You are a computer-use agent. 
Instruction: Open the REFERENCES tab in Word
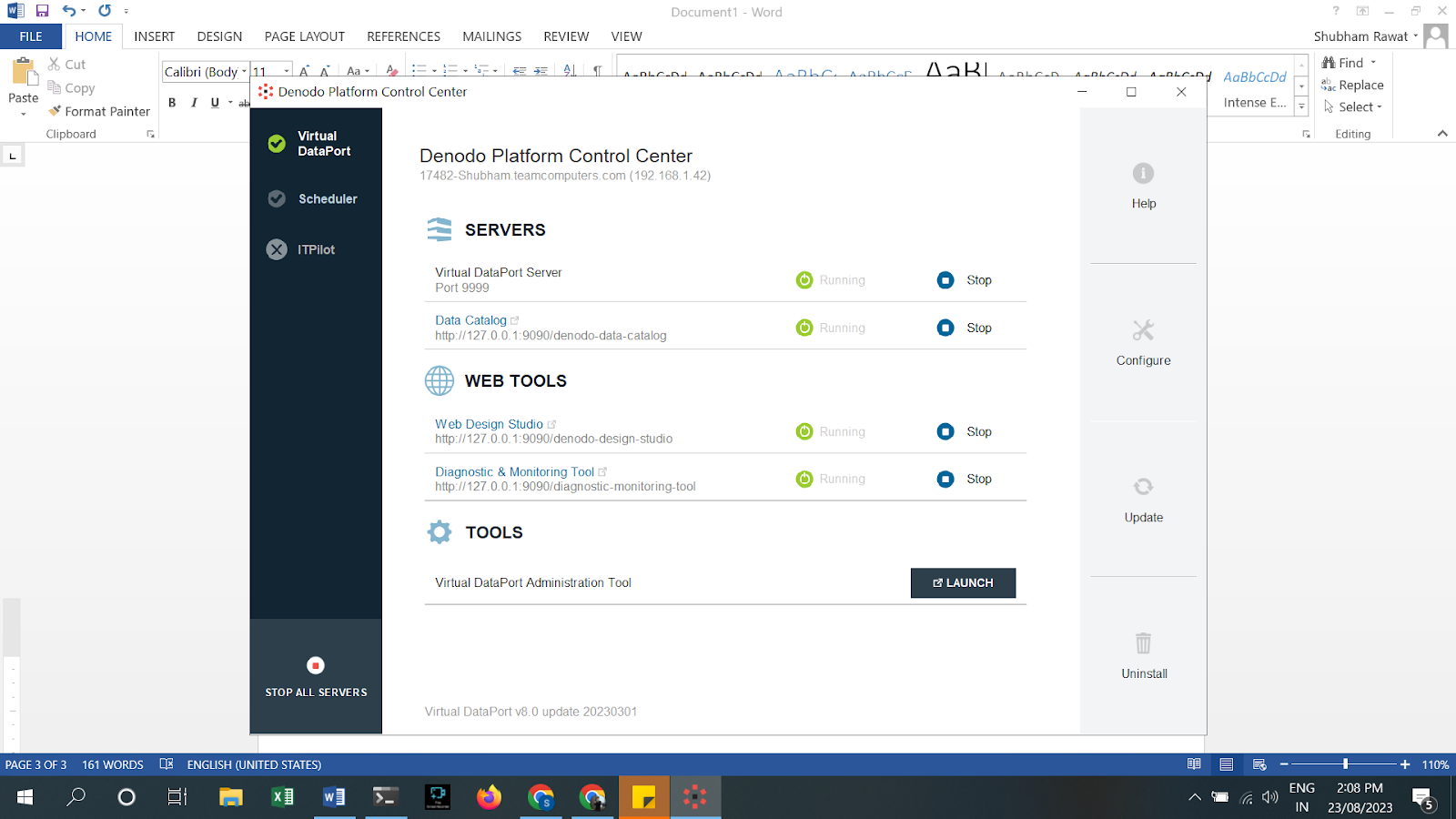tap(403, 36)
